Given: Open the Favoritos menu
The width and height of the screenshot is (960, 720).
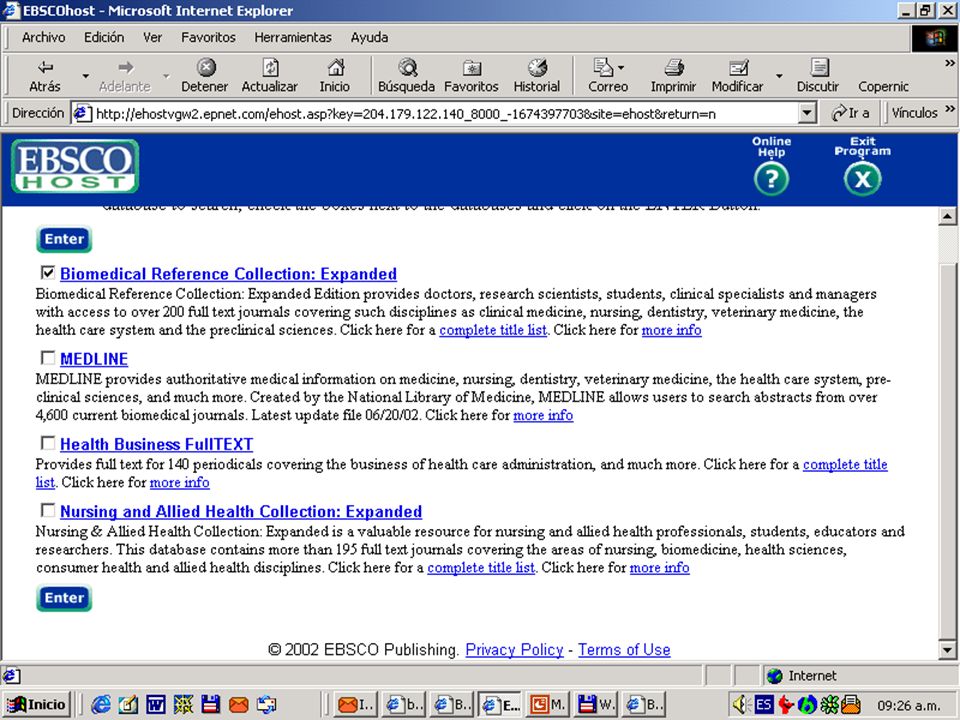Looking at the screenshot, I should [208, 37].
